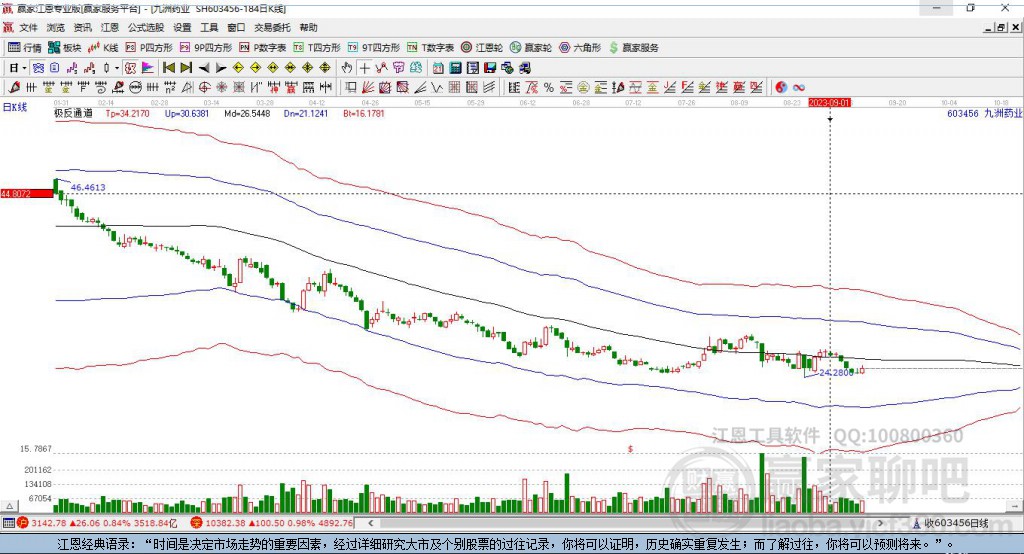Click the 2023-09-01 date marker

(829, 103)
